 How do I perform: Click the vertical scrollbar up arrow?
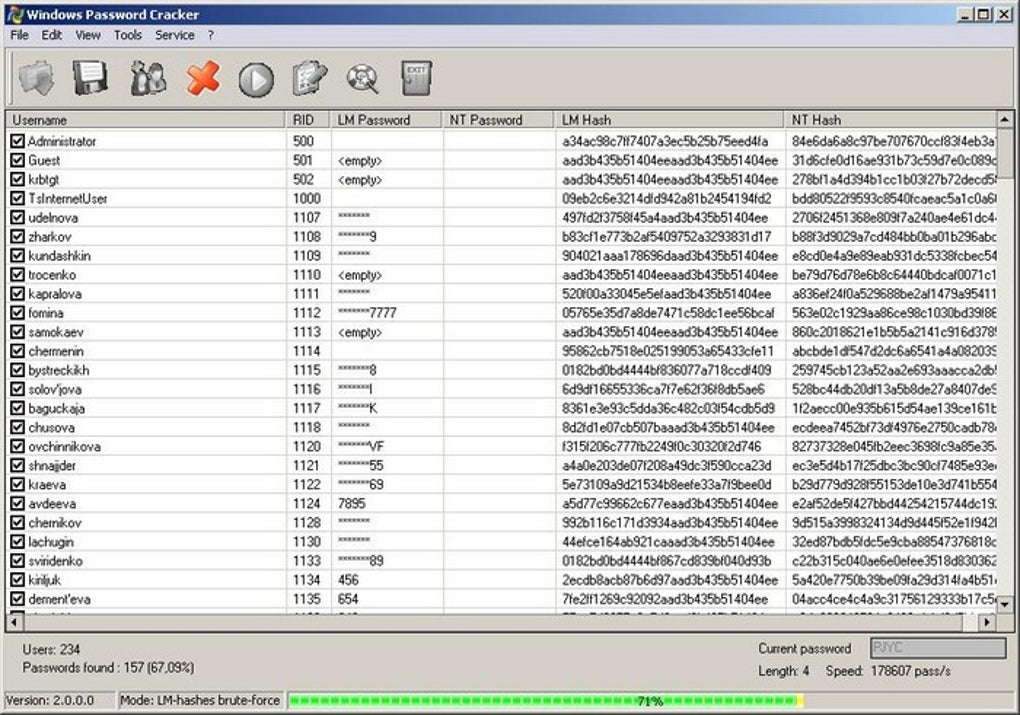click(1004, 120)
